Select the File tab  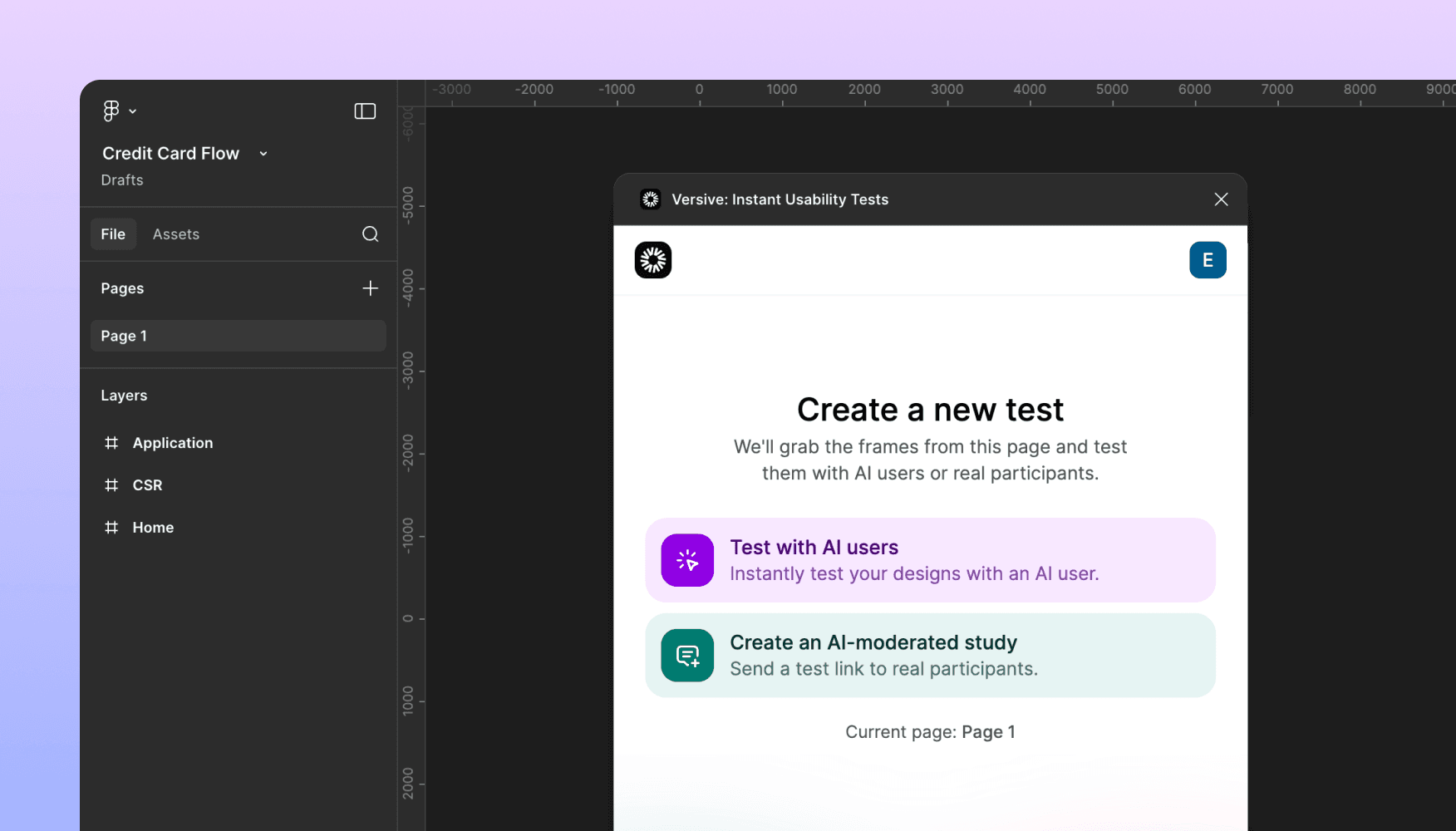tap(113, 234)
